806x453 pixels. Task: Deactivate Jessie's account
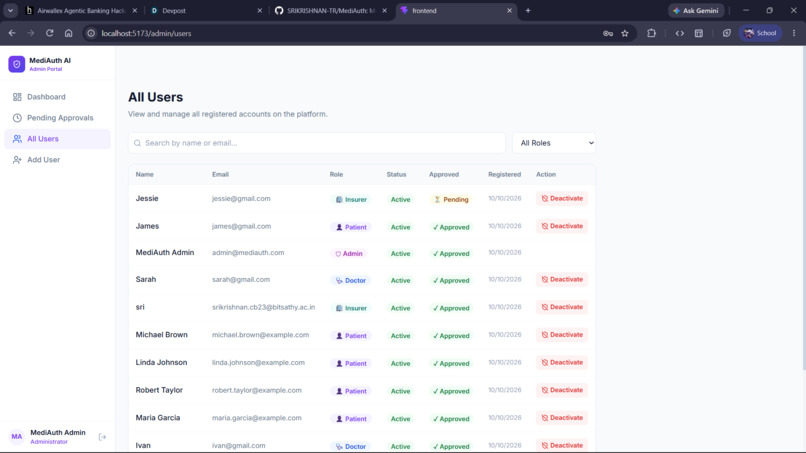click(x=562, y=198)
